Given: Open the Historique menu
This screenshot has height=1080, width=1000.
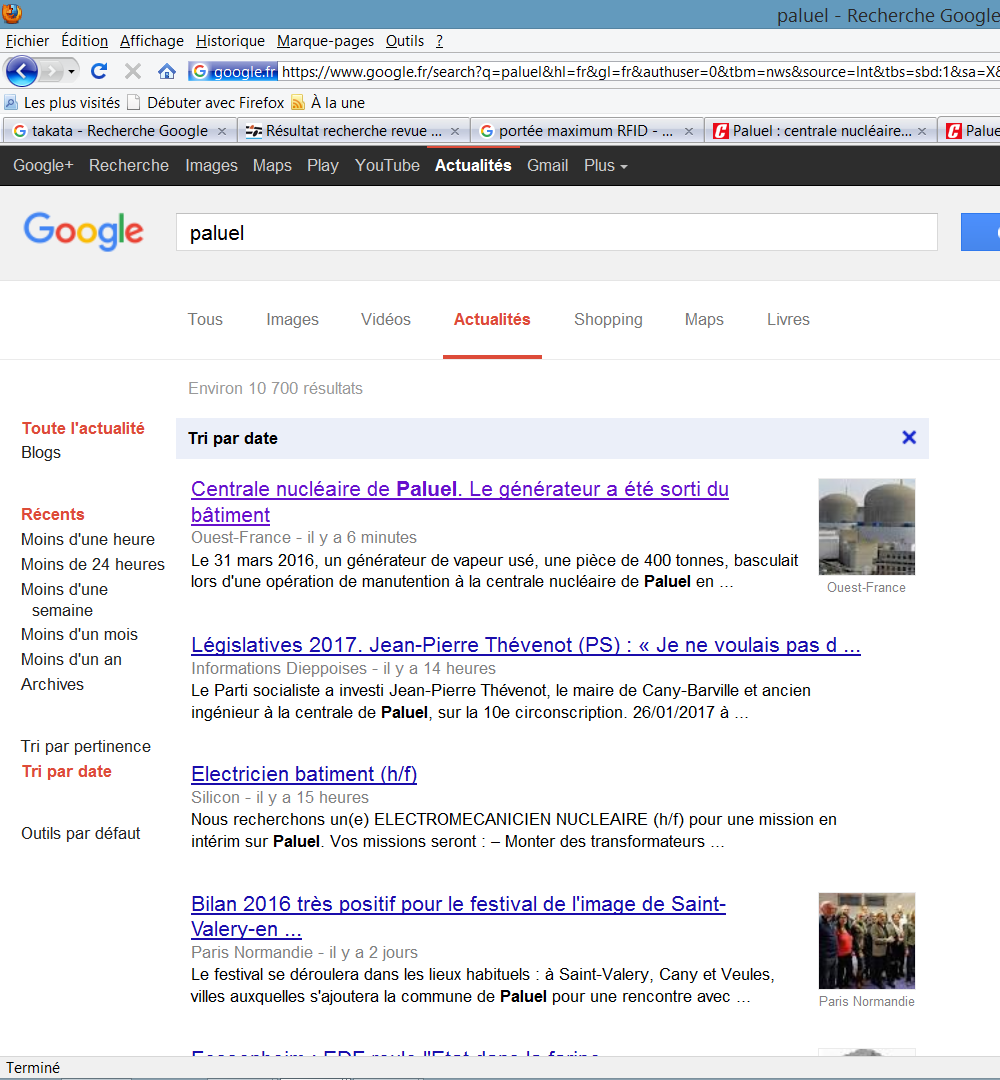Looking at the screenshot, I should coord(230,41).
